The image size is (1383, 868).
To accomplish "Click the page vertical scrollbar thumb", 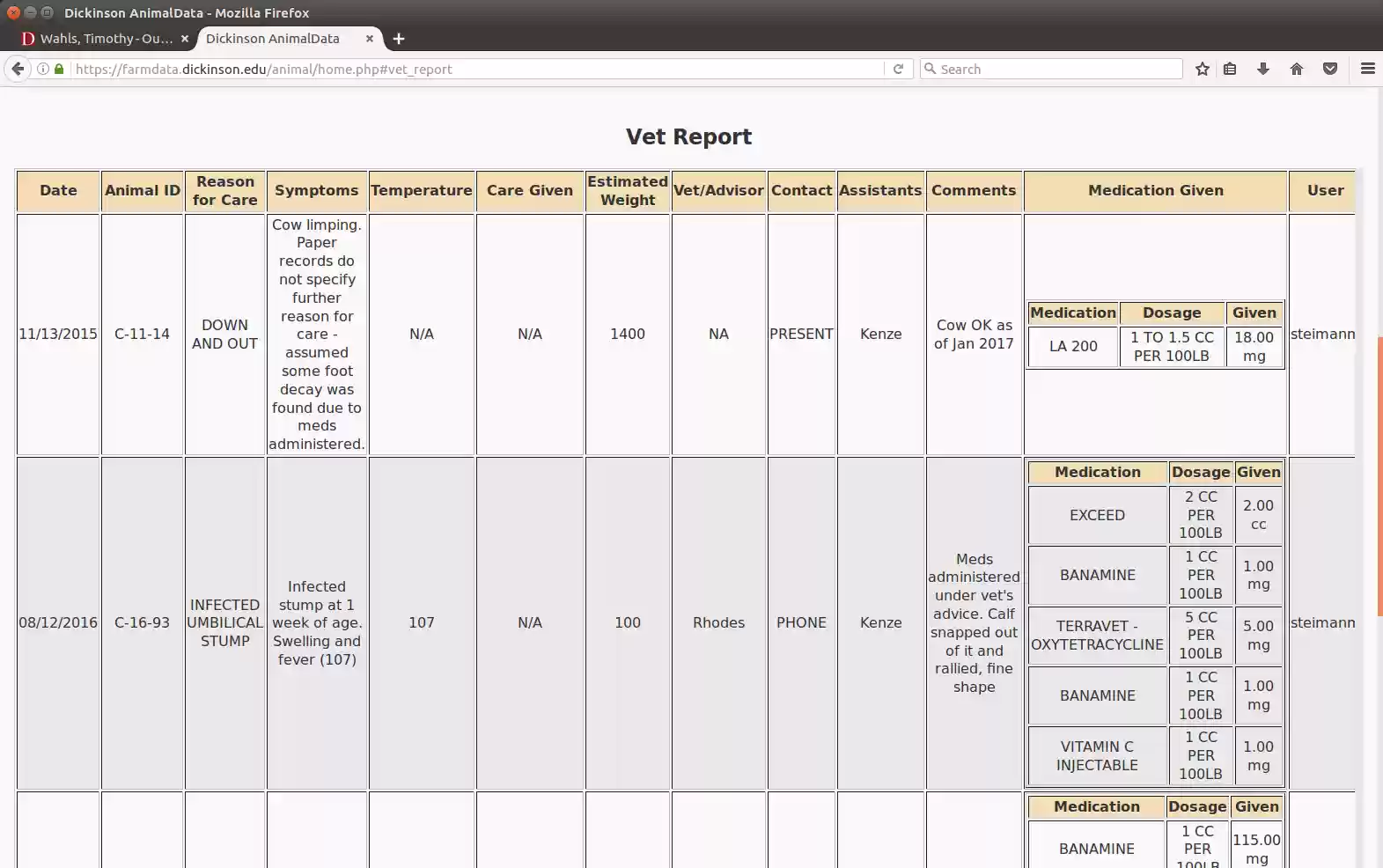I will point(1379,475).
